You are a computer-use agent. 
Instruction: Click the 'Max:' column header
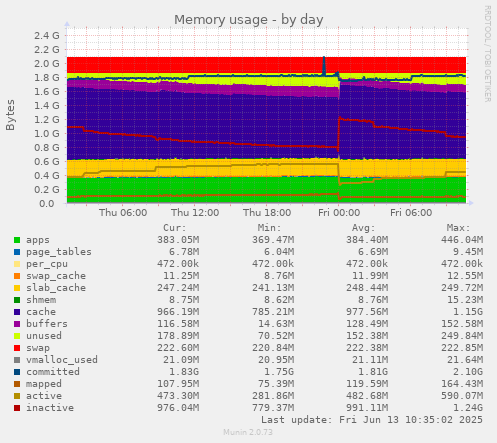coord(458,228)
